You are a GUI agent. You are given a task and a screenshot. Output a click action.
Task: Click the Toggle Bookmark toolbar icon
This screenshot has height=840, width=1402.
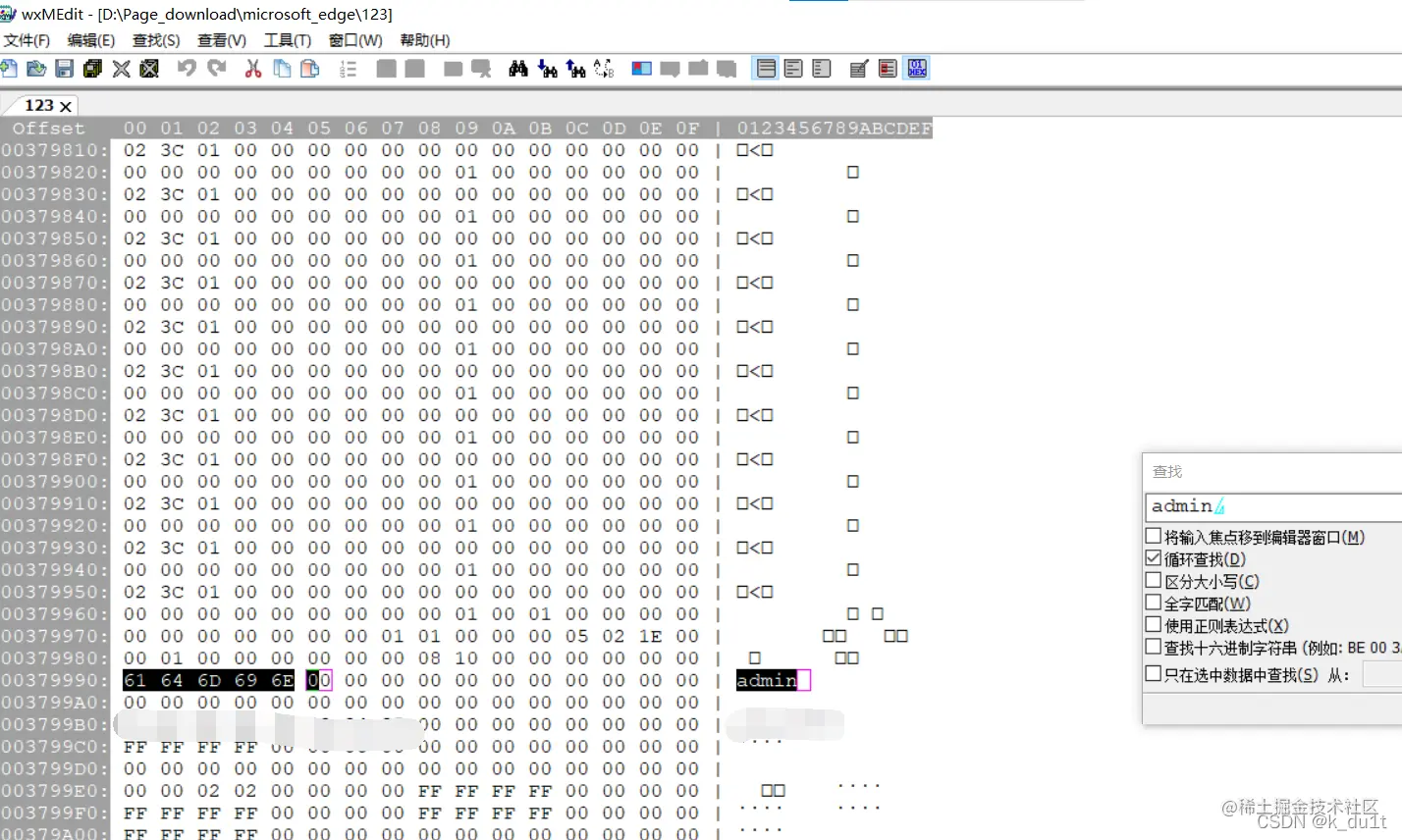point(641,68)
